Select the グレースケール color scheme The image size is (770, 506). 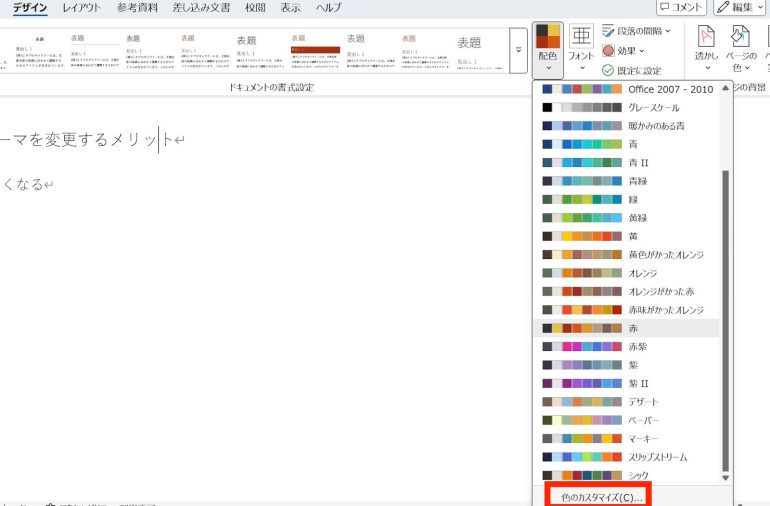[x=630, y=107]
